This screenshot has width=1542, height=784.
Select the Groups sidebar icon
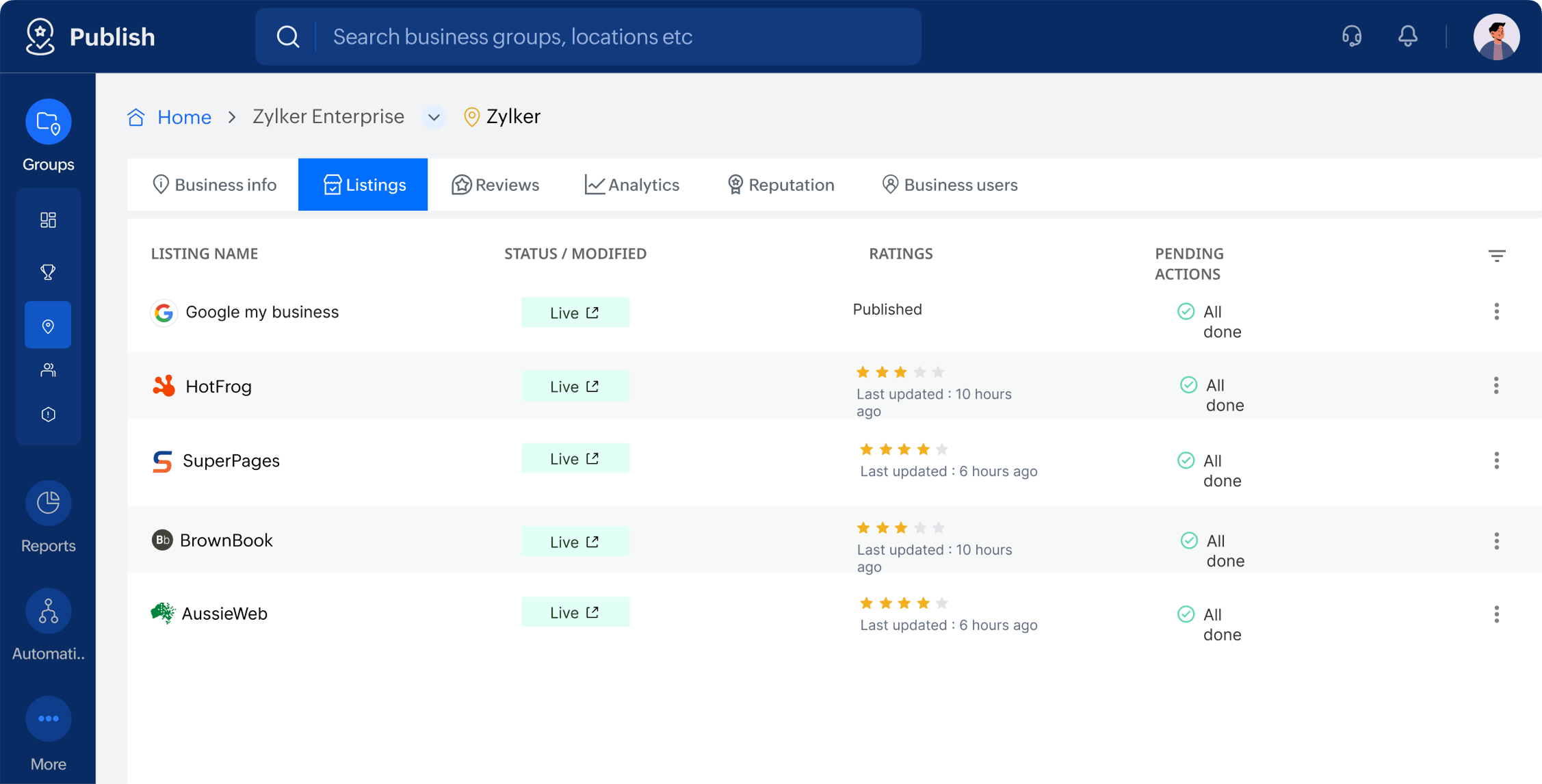pos(48,122)
